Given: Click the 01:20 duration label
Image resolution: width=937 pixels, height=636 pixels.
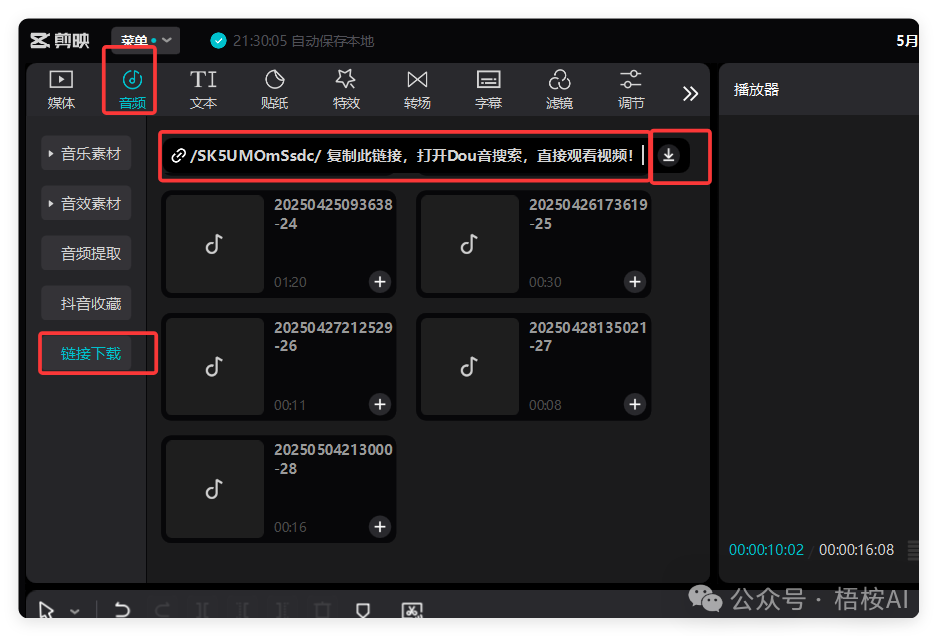Looking at the screenshot, I should (290, 282).
